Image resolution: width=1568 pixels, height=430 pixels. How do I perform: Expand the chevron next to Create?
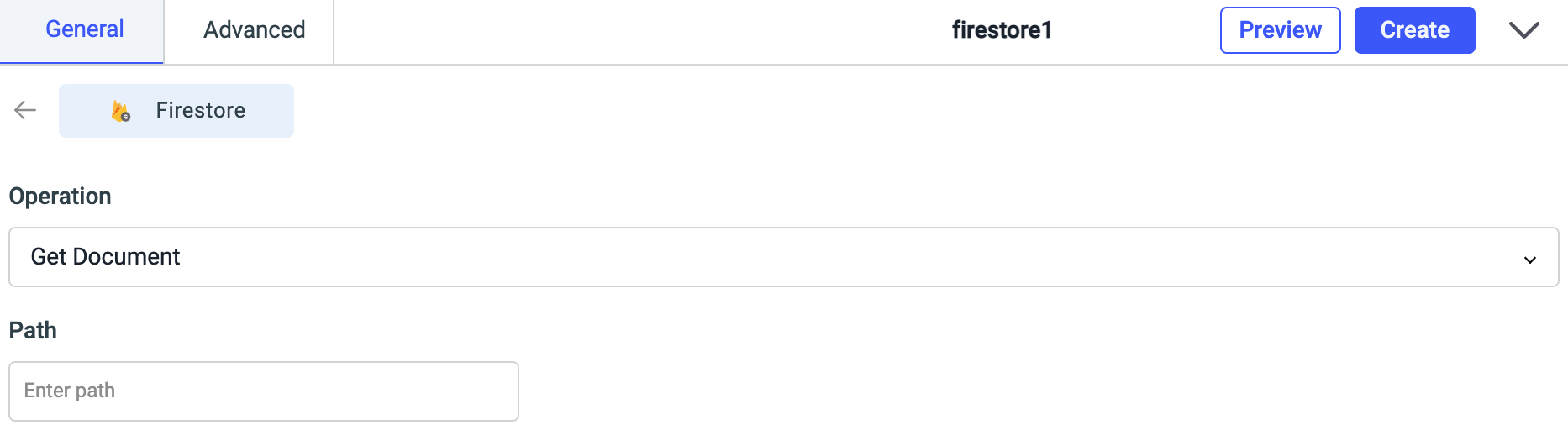1523,30
